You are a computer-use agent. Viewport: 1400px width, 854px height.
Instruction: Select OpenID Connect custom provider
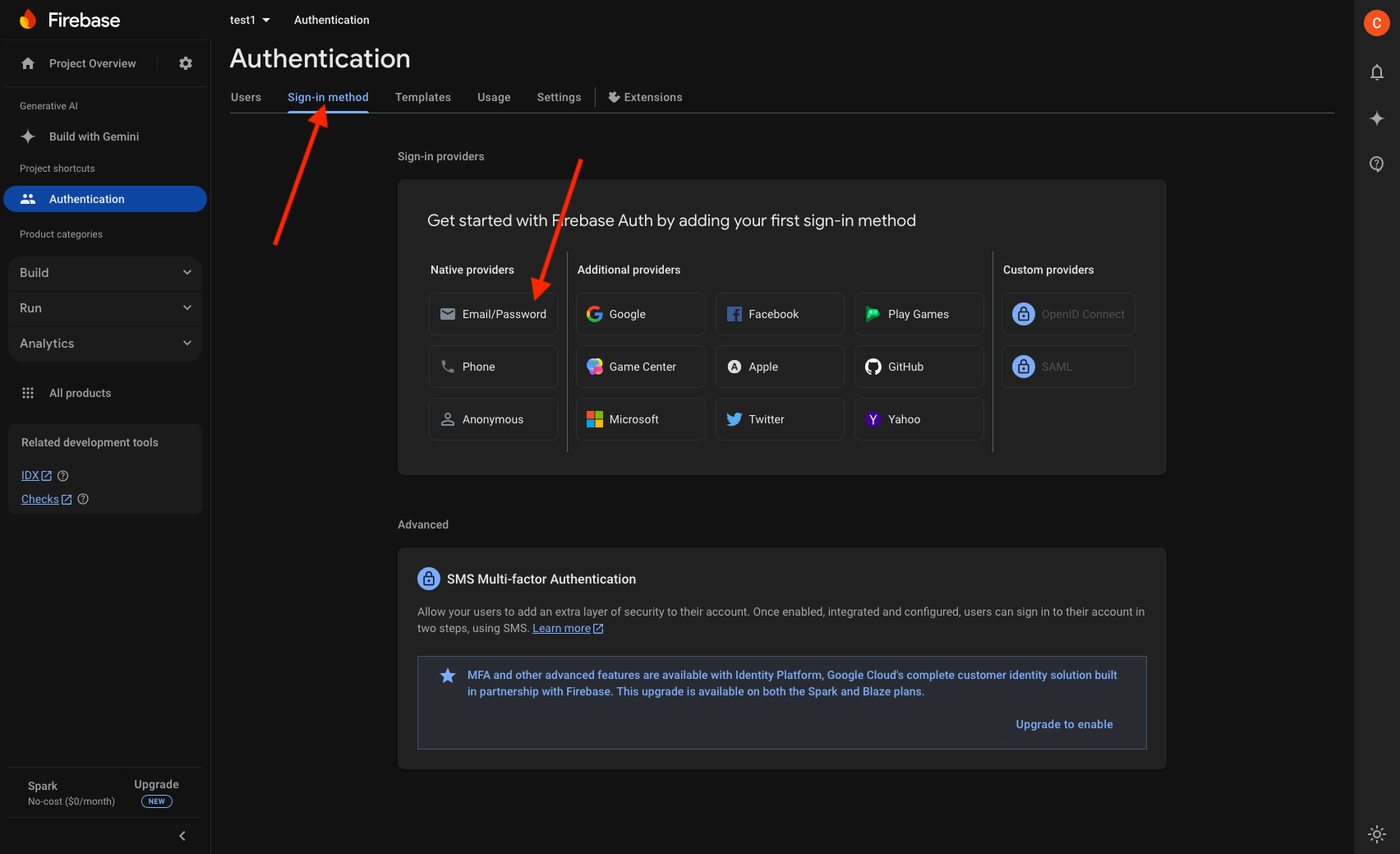pos(1068,314)
